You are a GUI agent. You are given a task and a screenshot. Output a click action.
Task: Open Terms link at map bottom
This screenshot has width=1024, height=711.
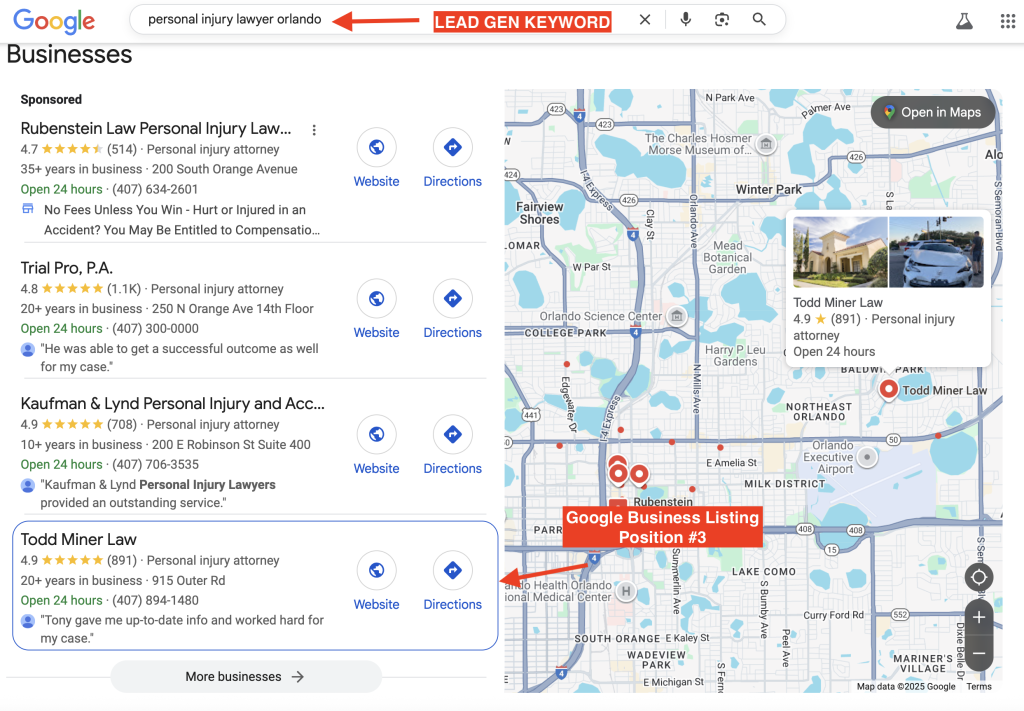(x=979, y=686)
